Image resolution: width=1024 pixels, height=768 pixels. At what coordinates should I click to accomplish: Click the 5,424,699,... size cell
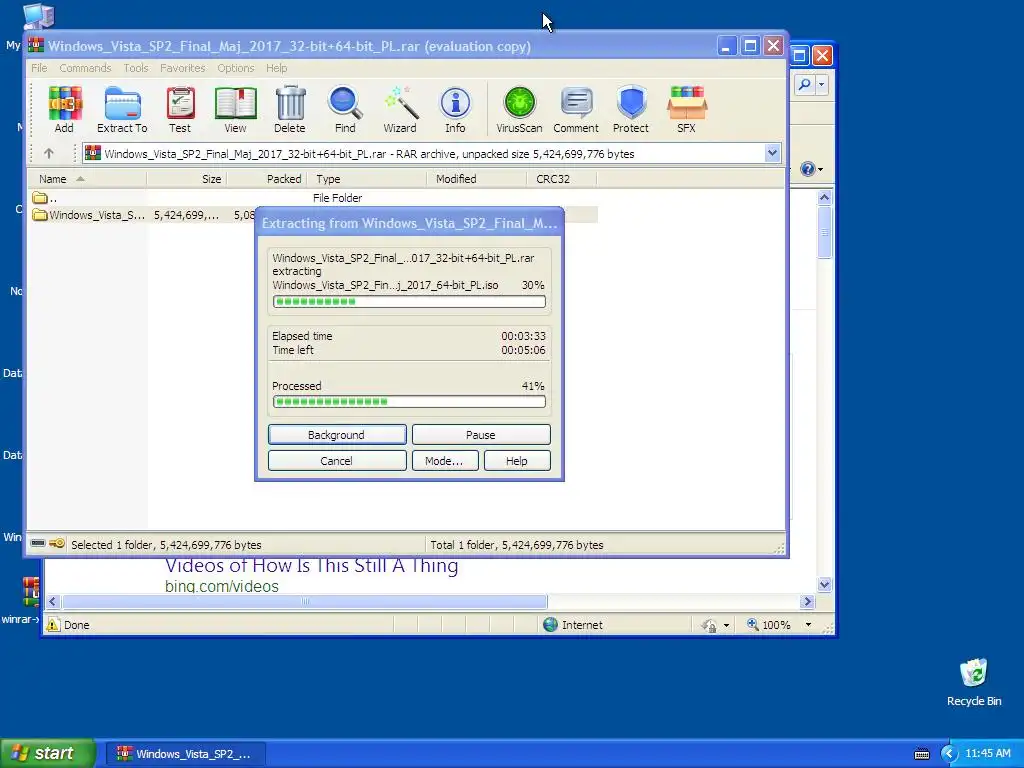click(x=187, y=215)
